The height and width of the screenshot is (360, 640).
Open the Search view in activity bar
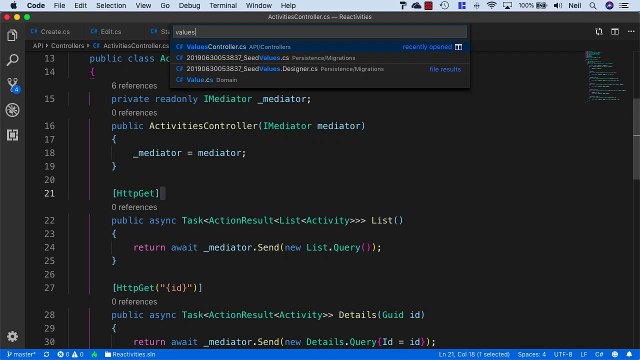(x=12, y=60)
